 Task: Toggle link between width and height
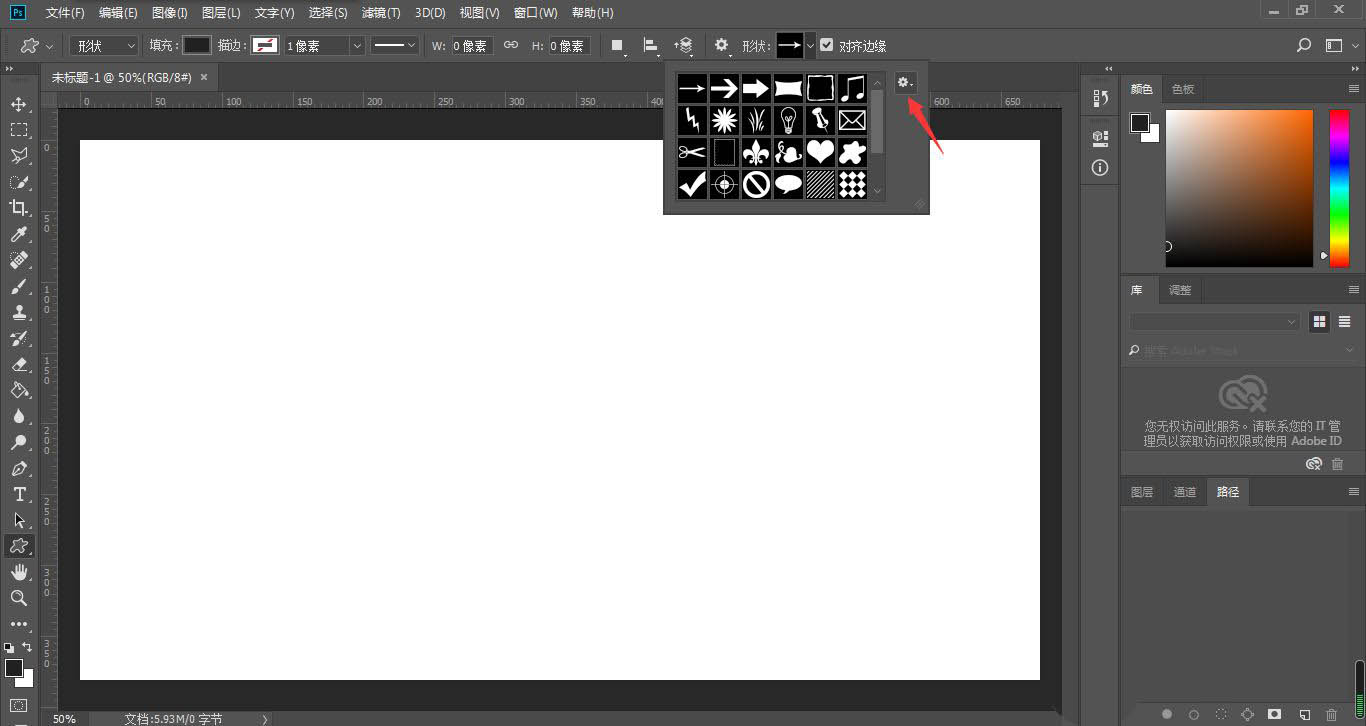(511, 45)
